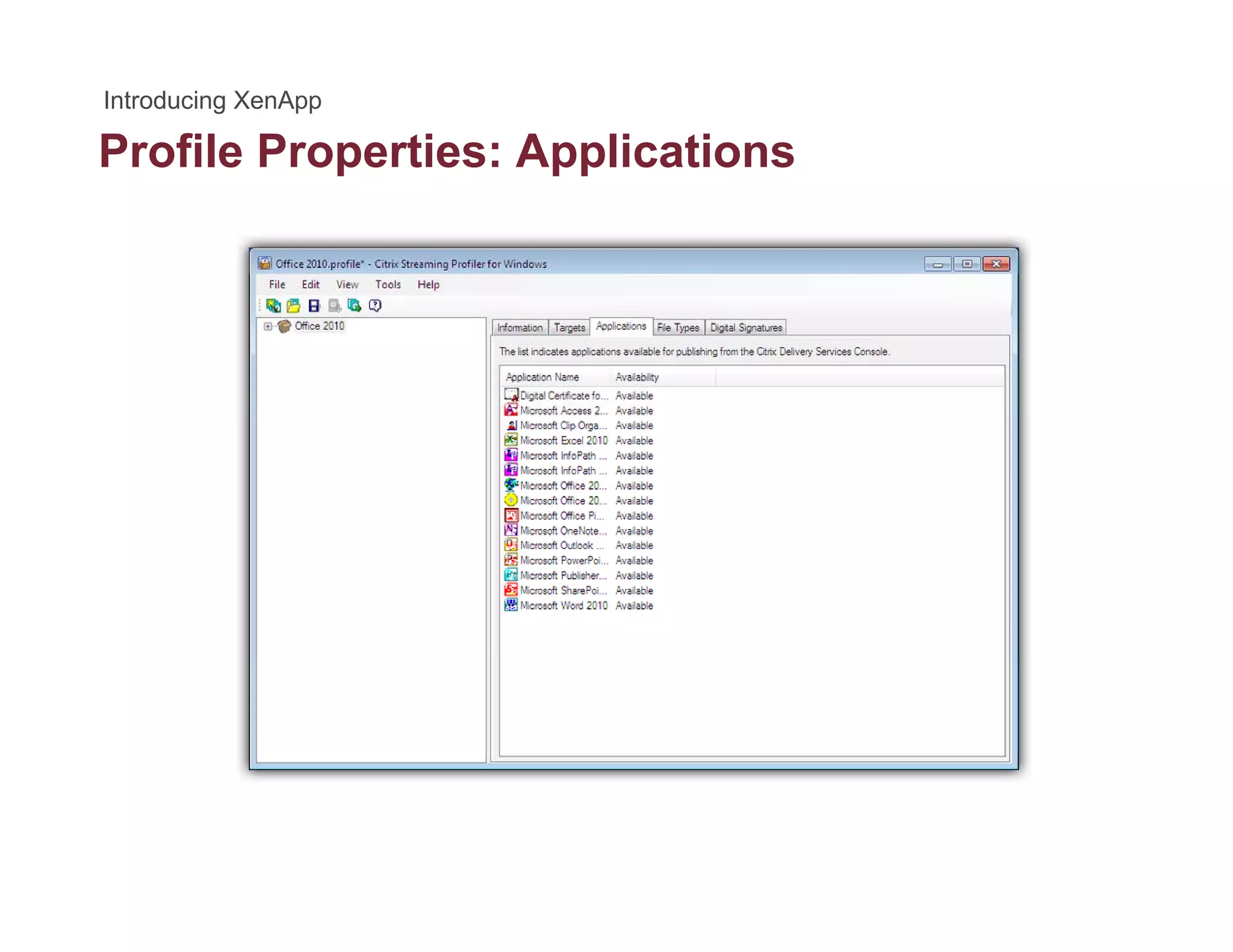Select the 'Microsoft SharePoi...' row name
1233x952 pixels.
564,590
